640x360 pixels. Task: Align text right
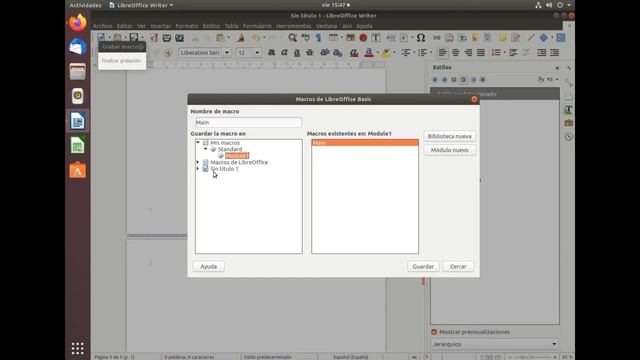coord(468,53)
